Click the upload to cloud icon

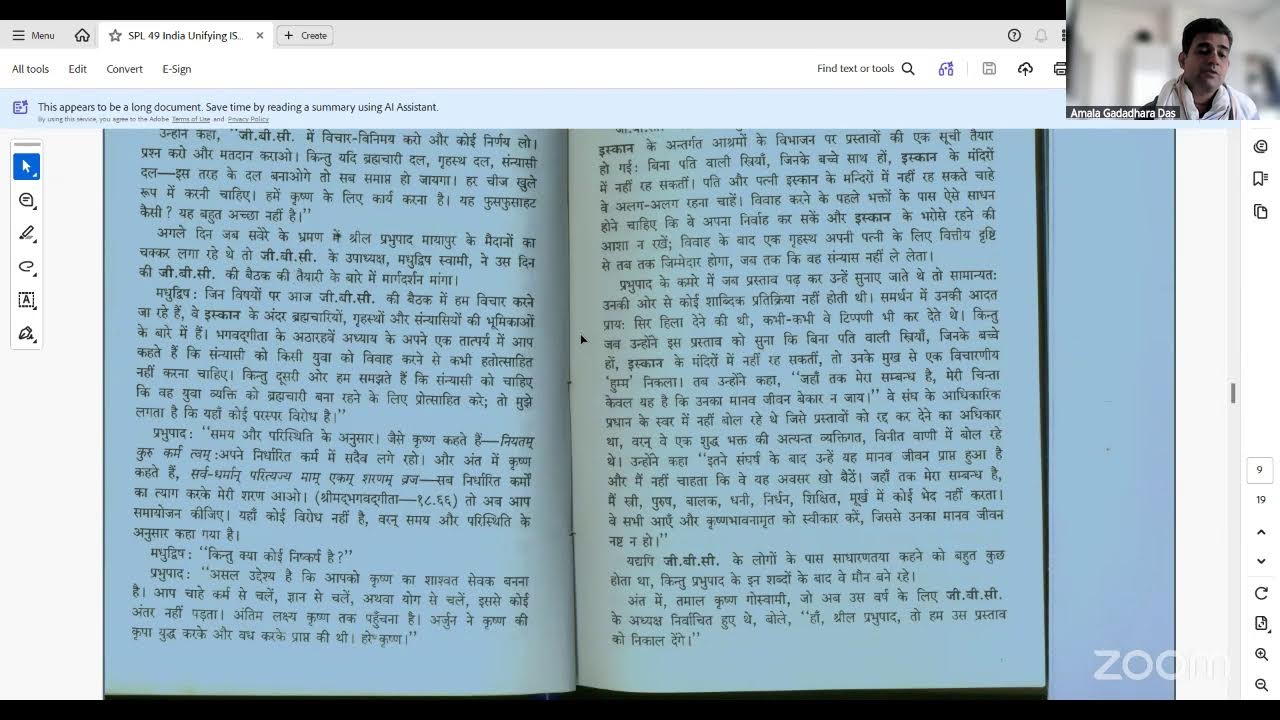tap(1025, 68)
